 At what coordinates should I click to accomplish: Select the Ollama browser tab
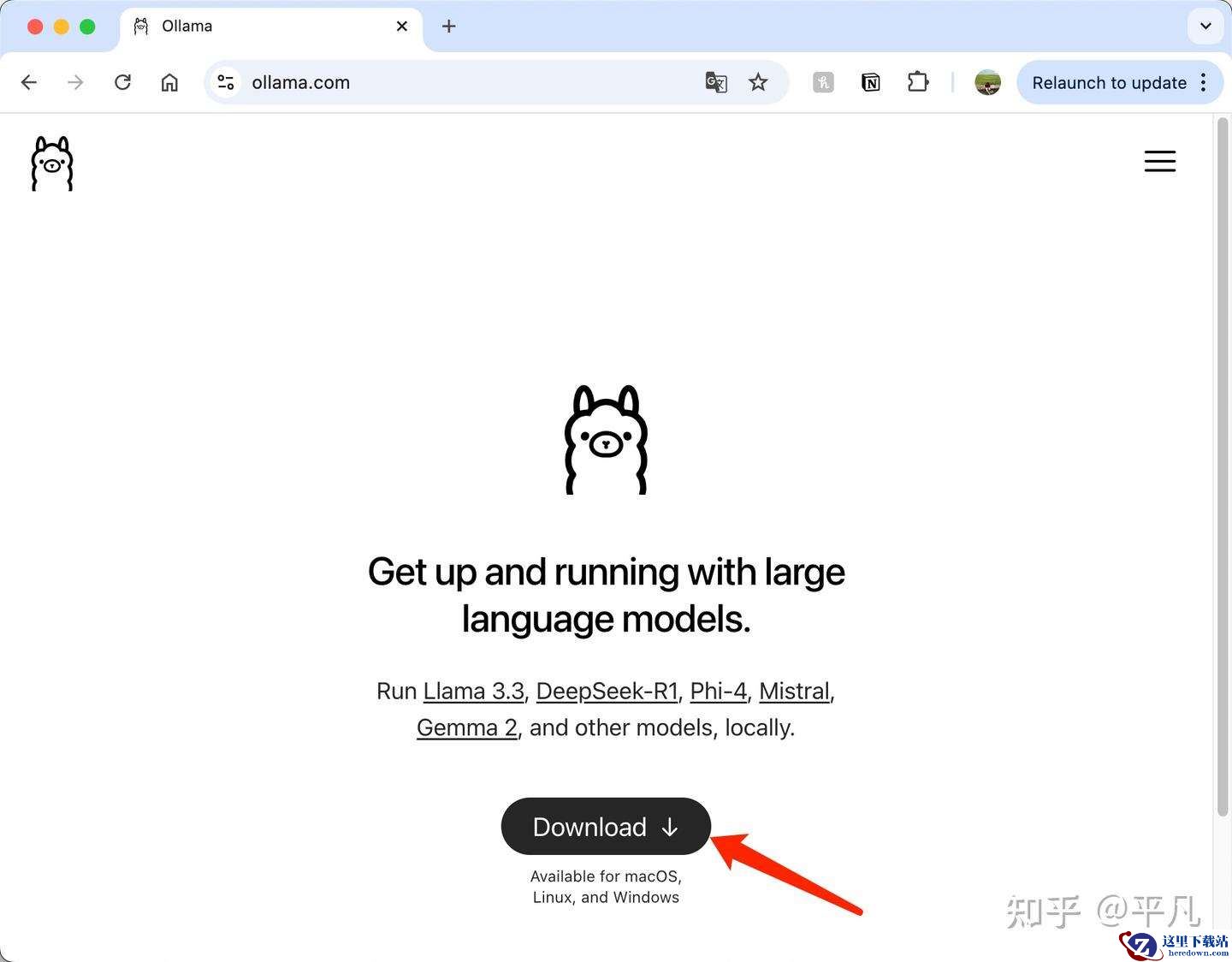pyautogui.click(x=271, y=27)
